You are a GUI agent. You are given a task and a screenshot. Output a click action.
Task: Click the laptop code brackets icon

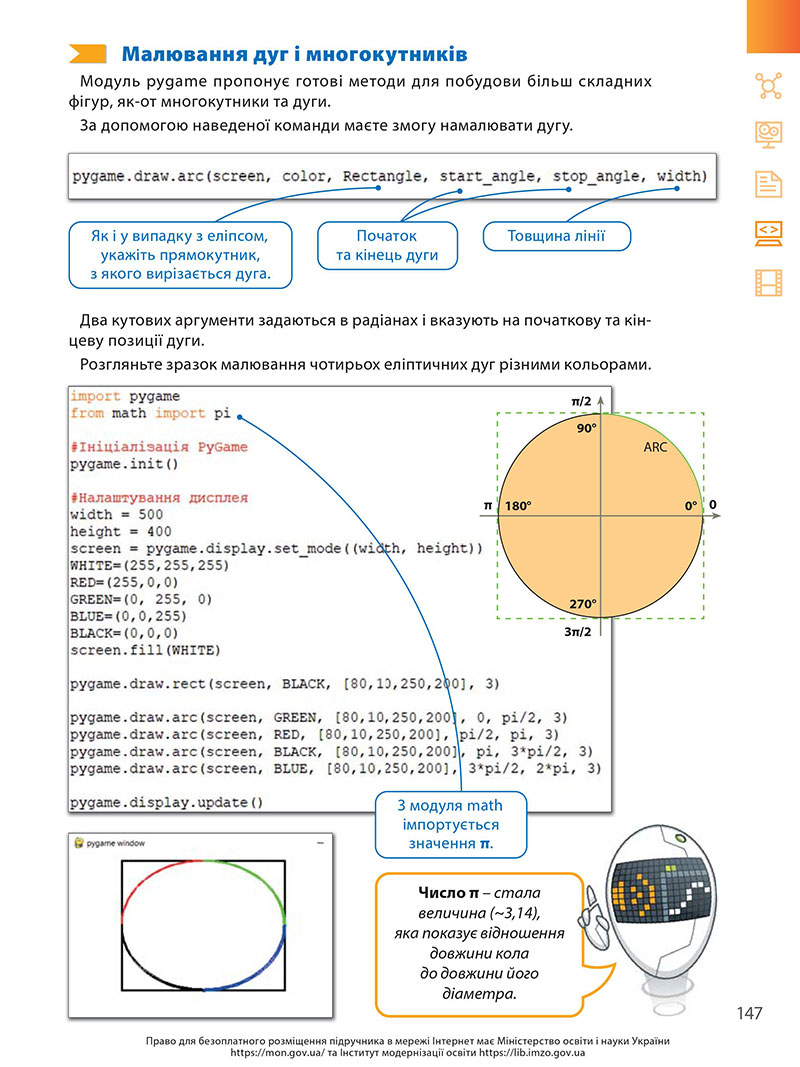(x=768, y=233)
